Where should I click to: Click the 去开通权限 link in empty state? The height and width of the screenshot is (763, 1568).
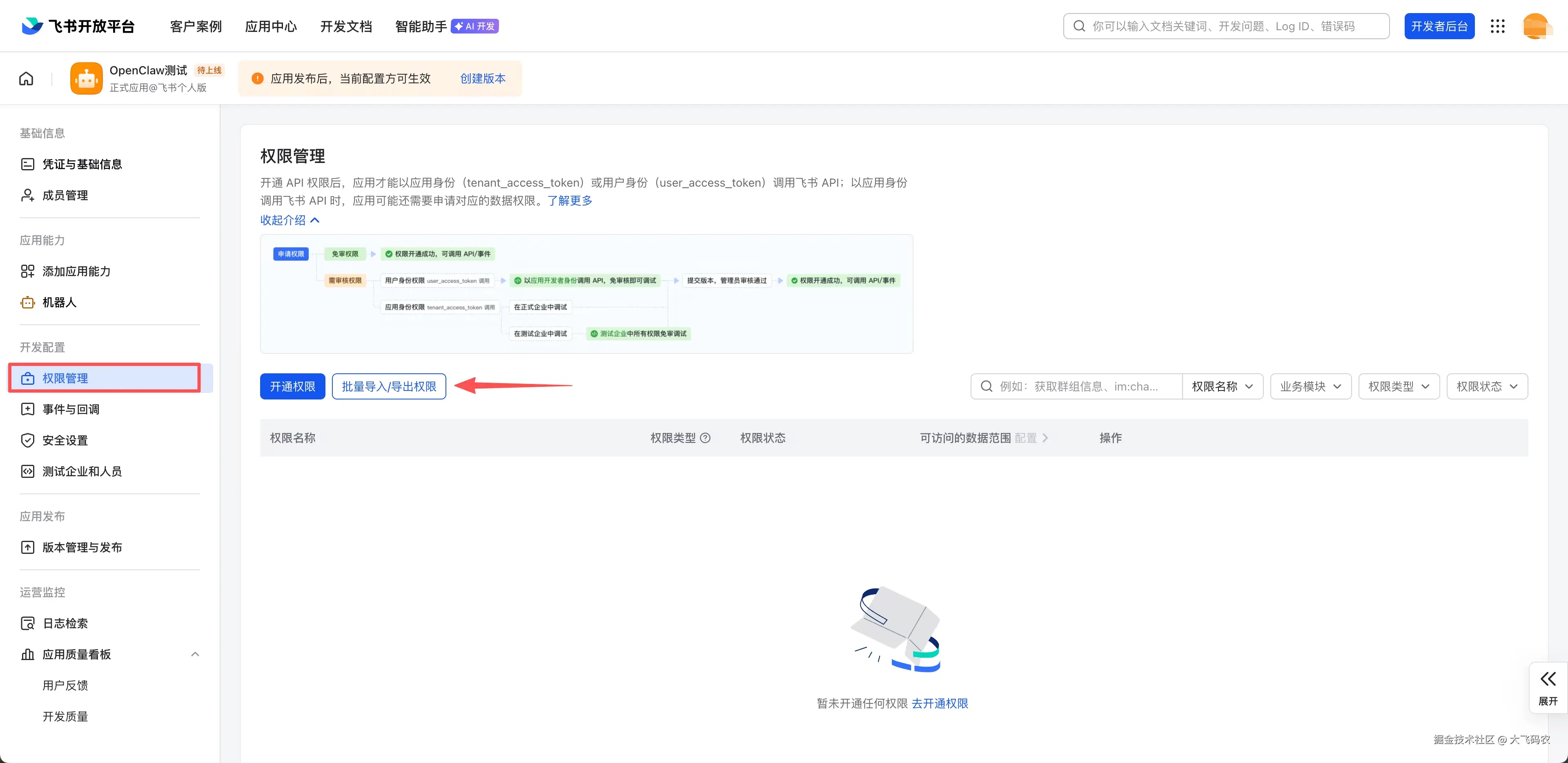coord(939,703)
